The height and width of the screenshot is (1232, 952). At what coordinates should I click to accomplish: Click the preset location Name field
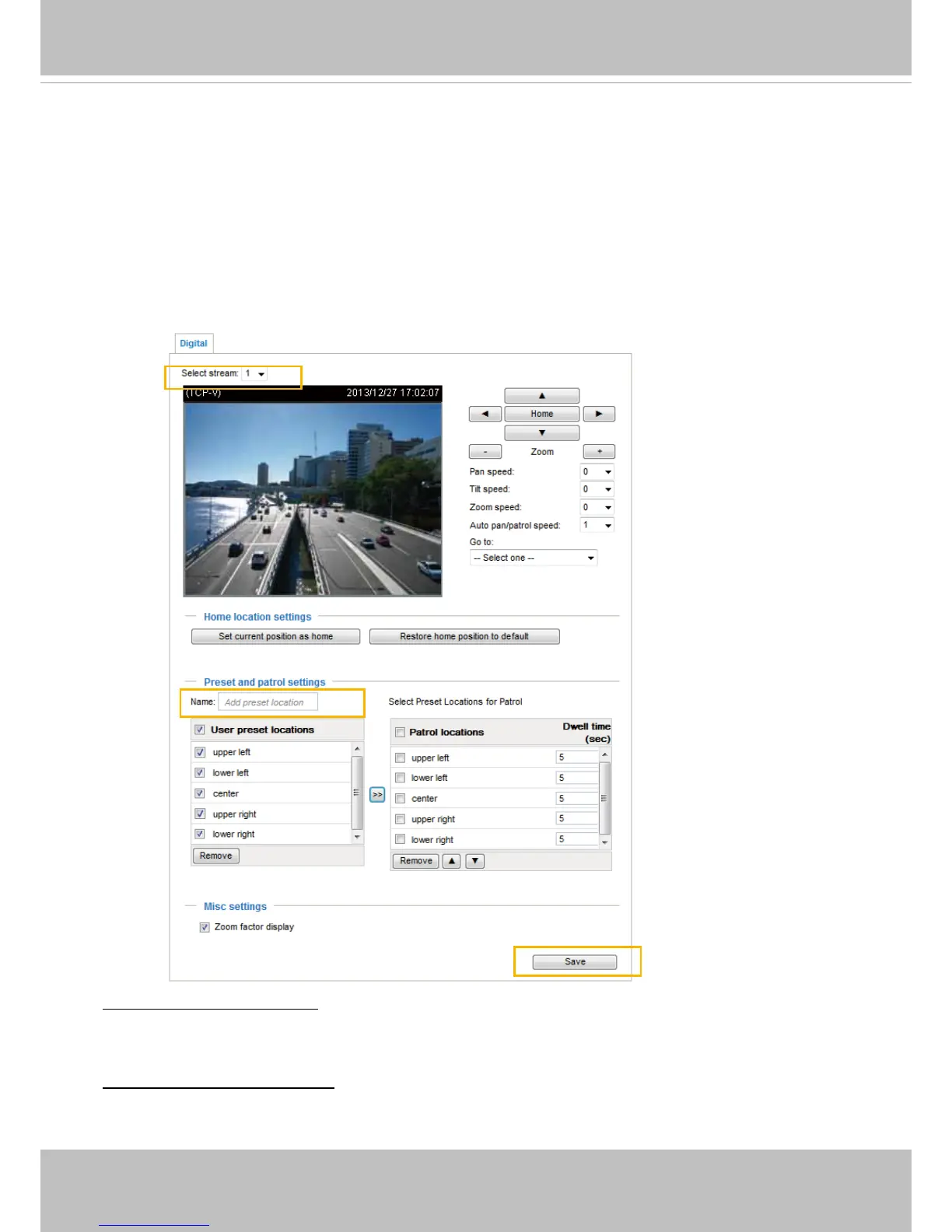tap(268, 702)
